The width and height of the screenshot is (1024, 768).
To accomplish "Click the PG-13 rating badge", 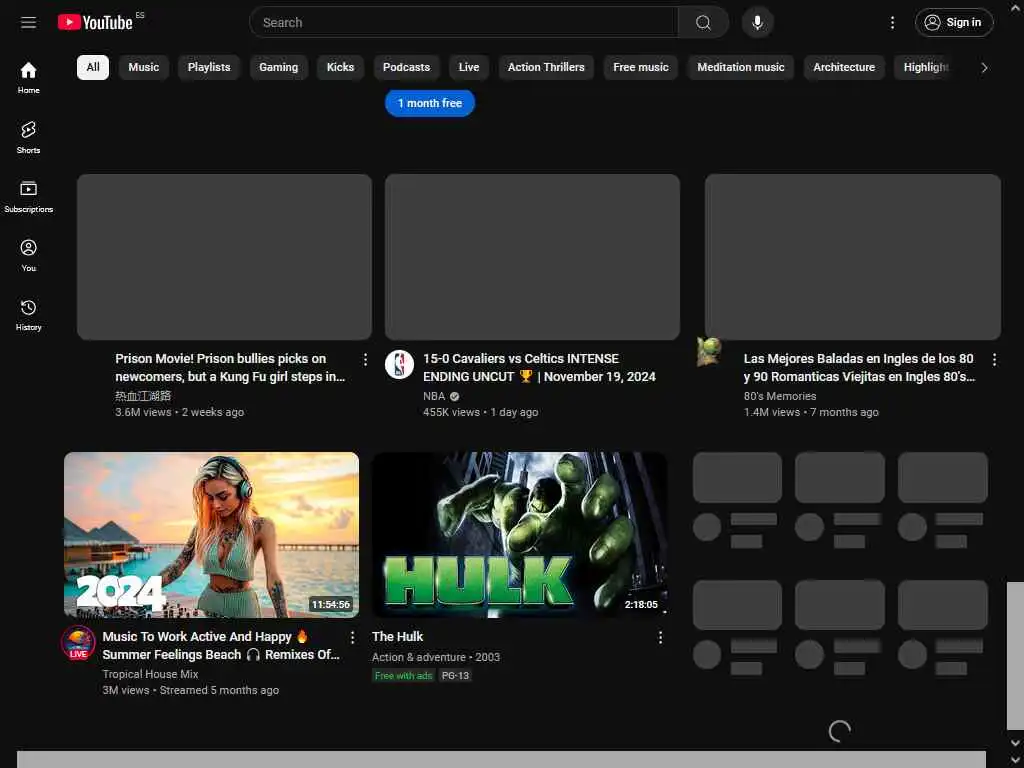I will coord(455,676).
